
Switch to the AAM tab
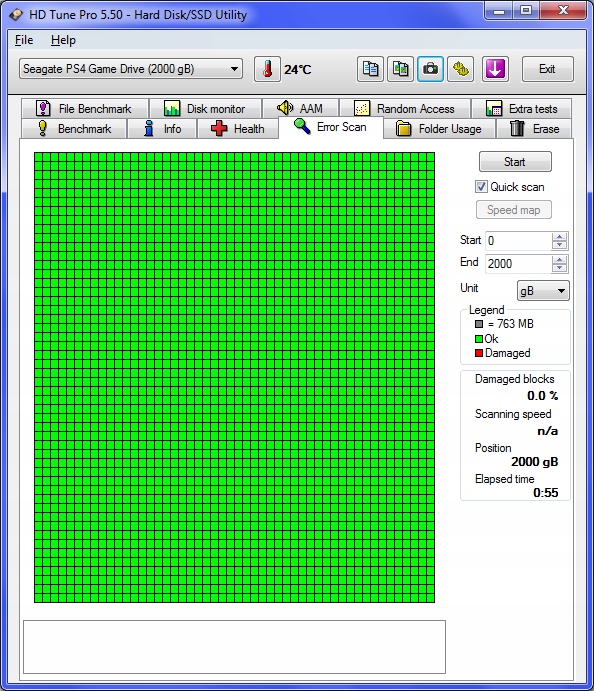[x=300, y=108]
